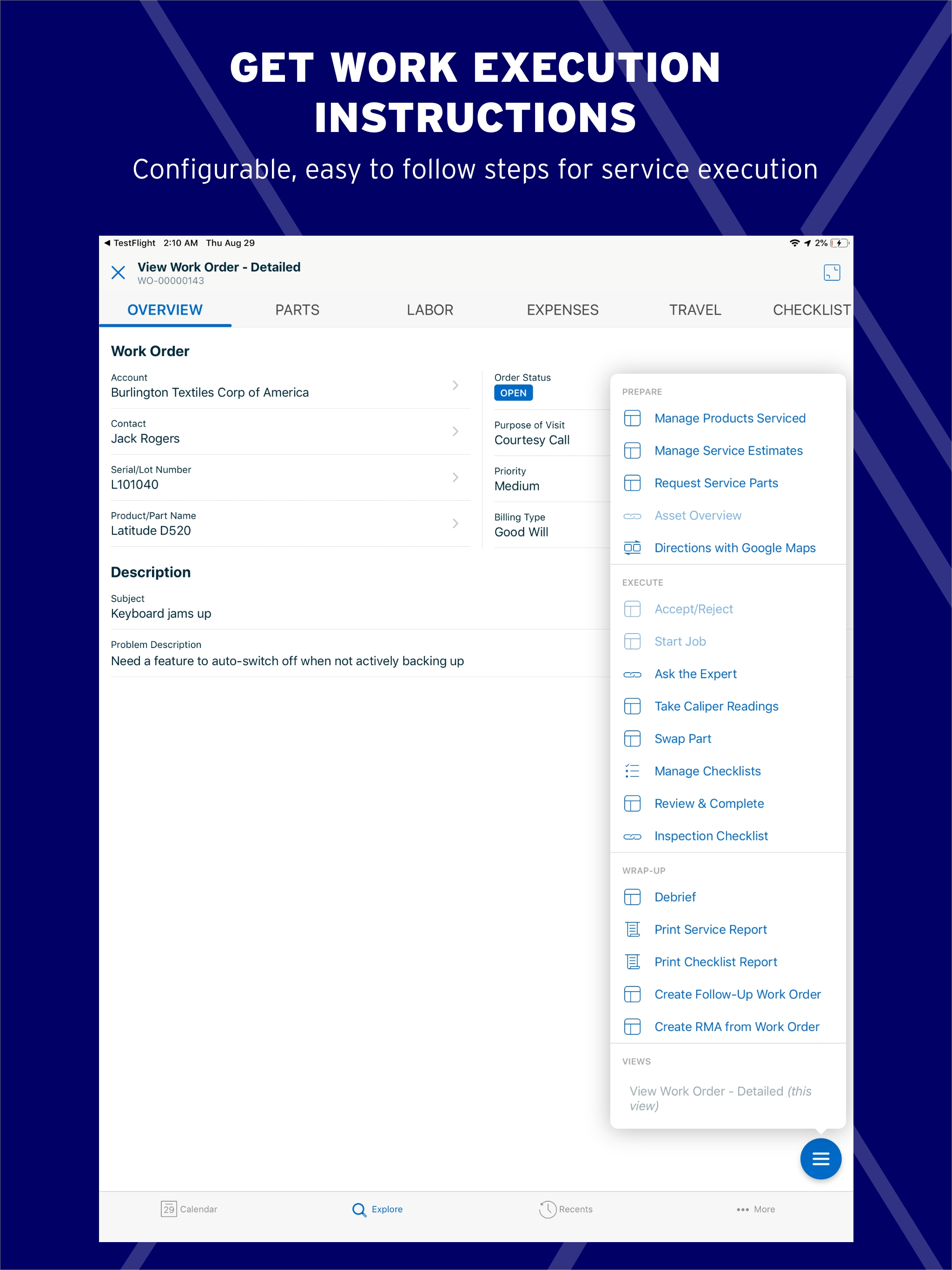Switch to the LABOR tab

point(430,310)
